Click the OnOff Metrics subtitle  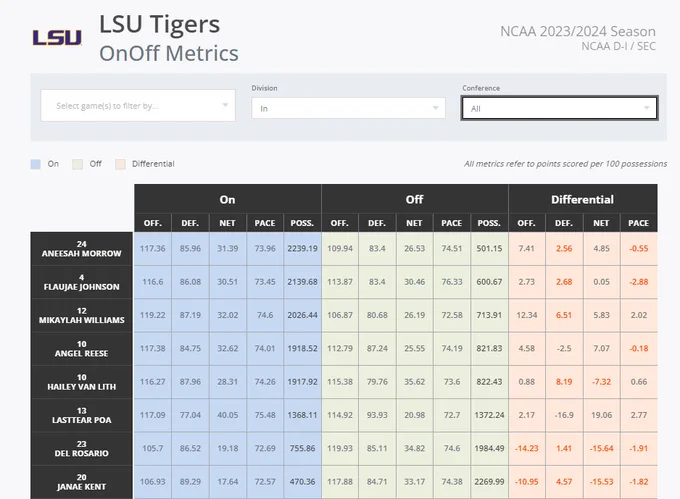[169, 53]
